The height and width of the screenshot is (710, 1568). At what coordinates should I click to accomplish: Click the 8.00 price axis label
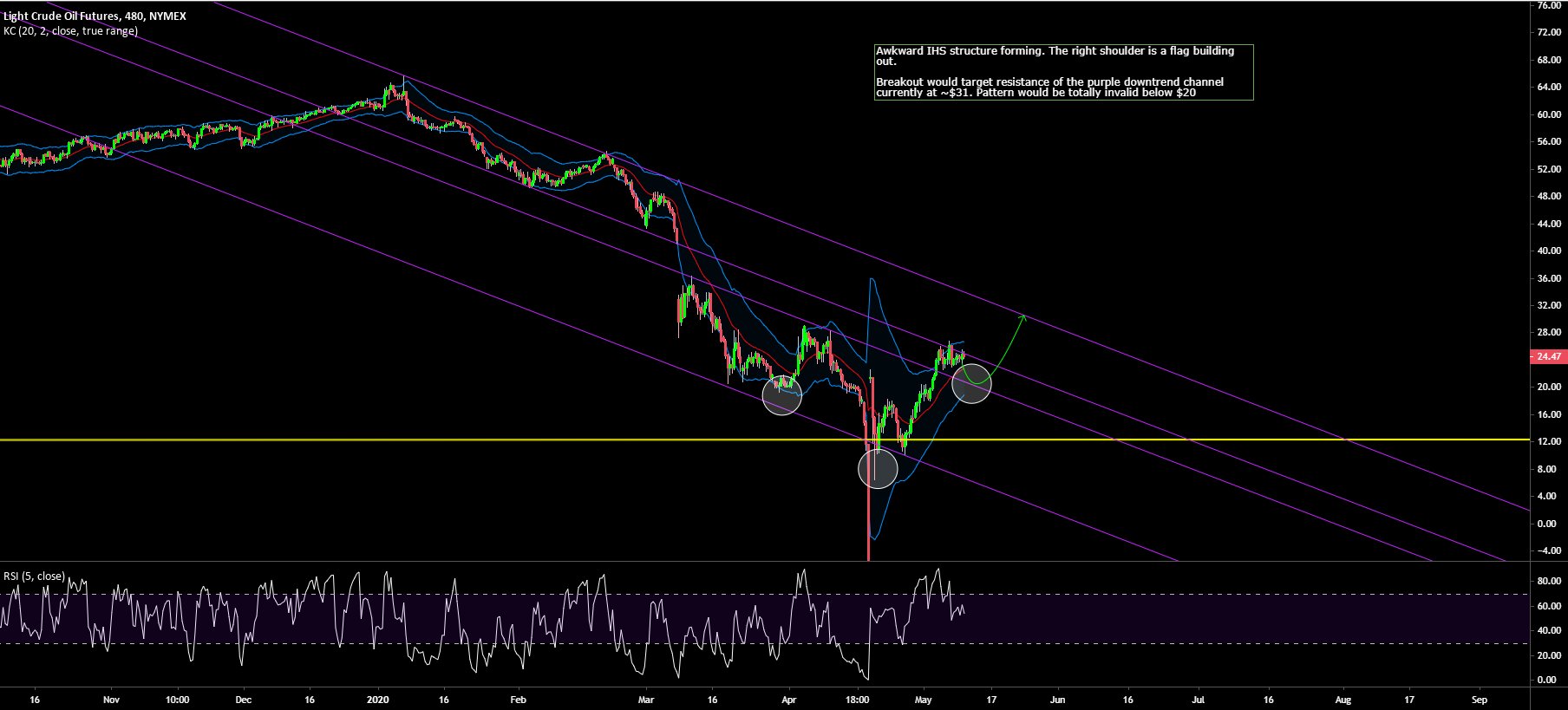[x=1546, y=469]
